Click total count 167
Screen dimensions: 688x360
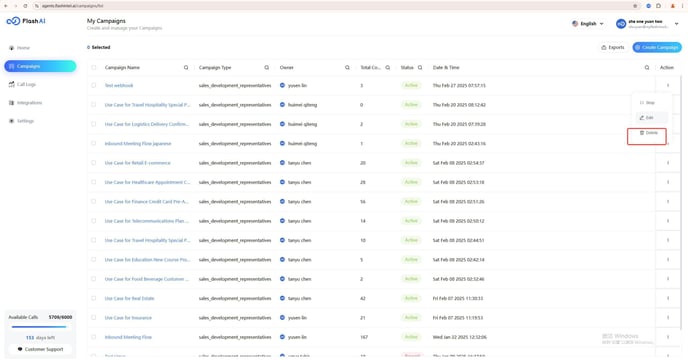(x=364, y=337)
